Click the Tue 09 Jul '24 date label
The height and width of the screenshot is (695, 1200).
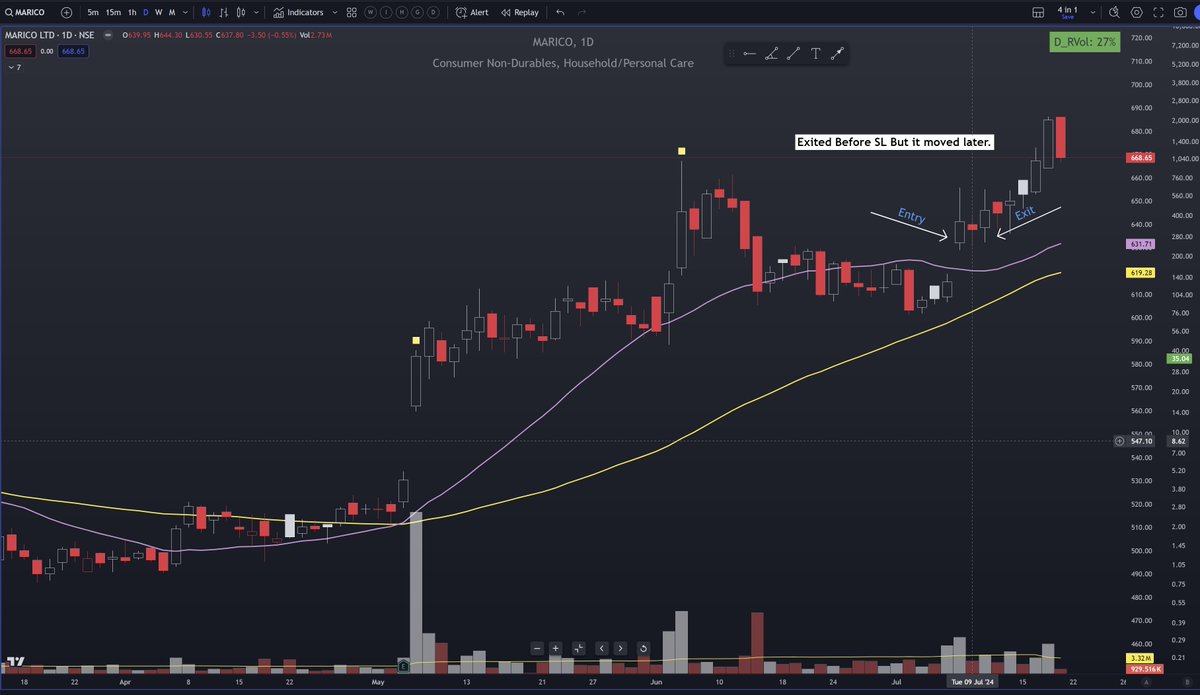(x=973, y=682)
